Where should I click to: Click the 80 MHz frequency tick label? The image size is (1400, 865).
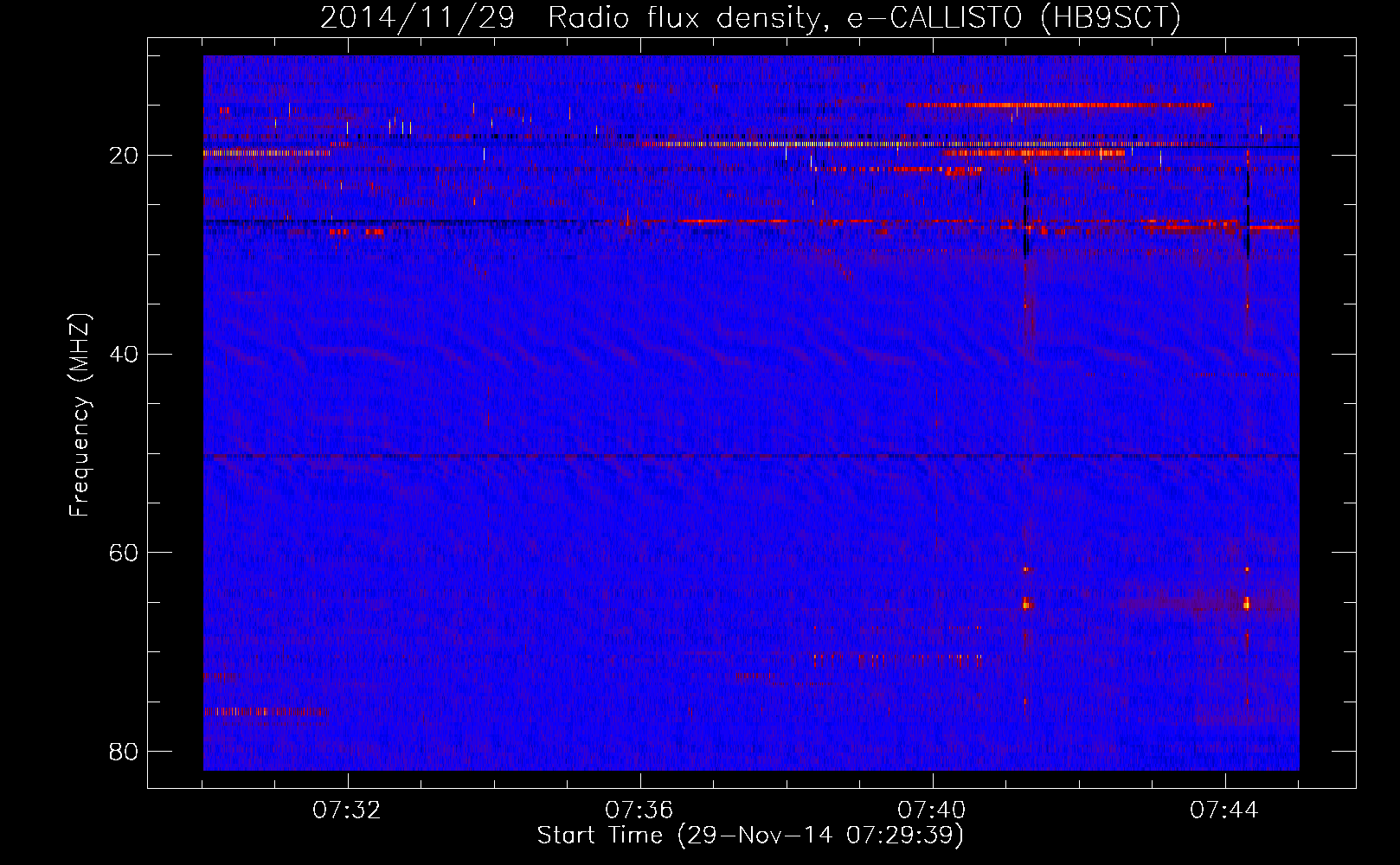click(x=125, y=751)
